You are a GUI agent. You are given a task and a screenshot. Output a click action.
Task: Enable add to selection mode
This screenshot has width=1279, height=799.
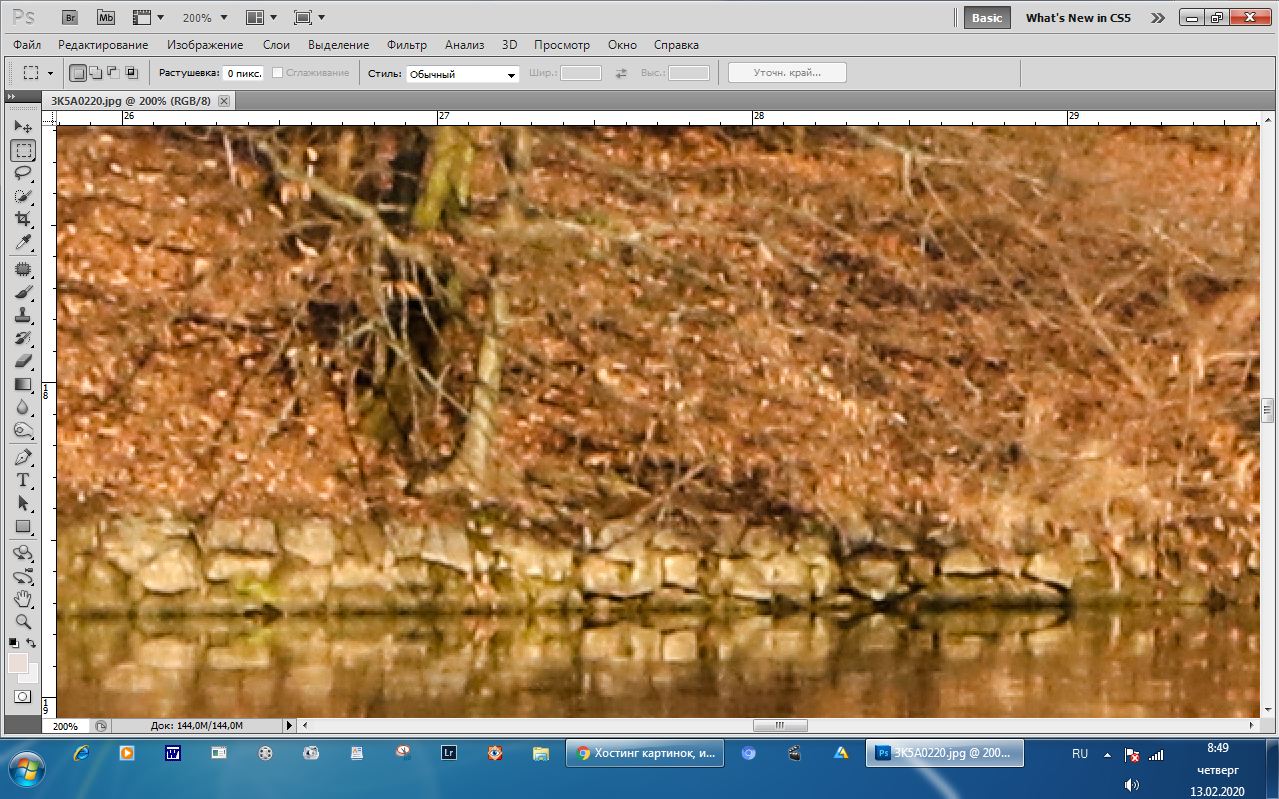[x=95, y=73]
